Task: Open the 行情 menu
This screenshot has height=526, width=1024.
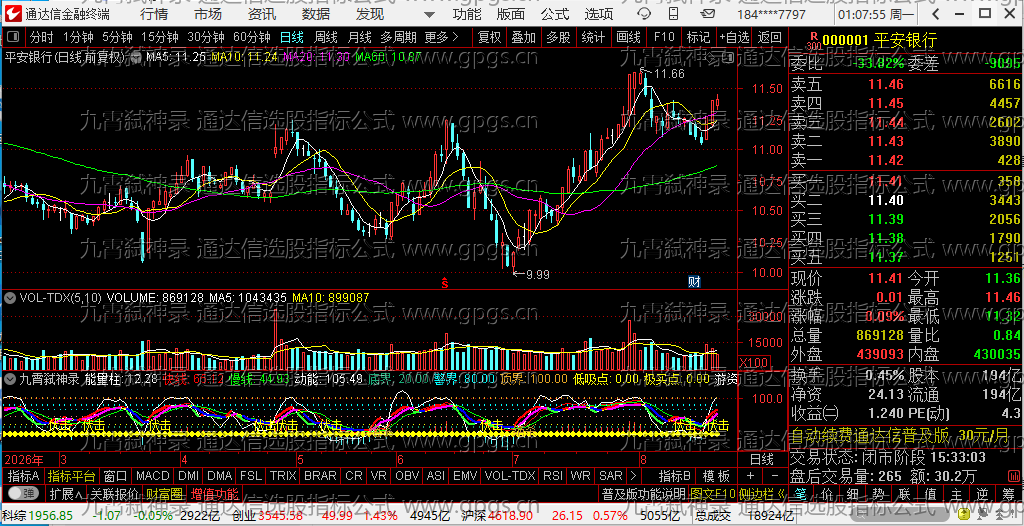Action: (x=153, y=14)
